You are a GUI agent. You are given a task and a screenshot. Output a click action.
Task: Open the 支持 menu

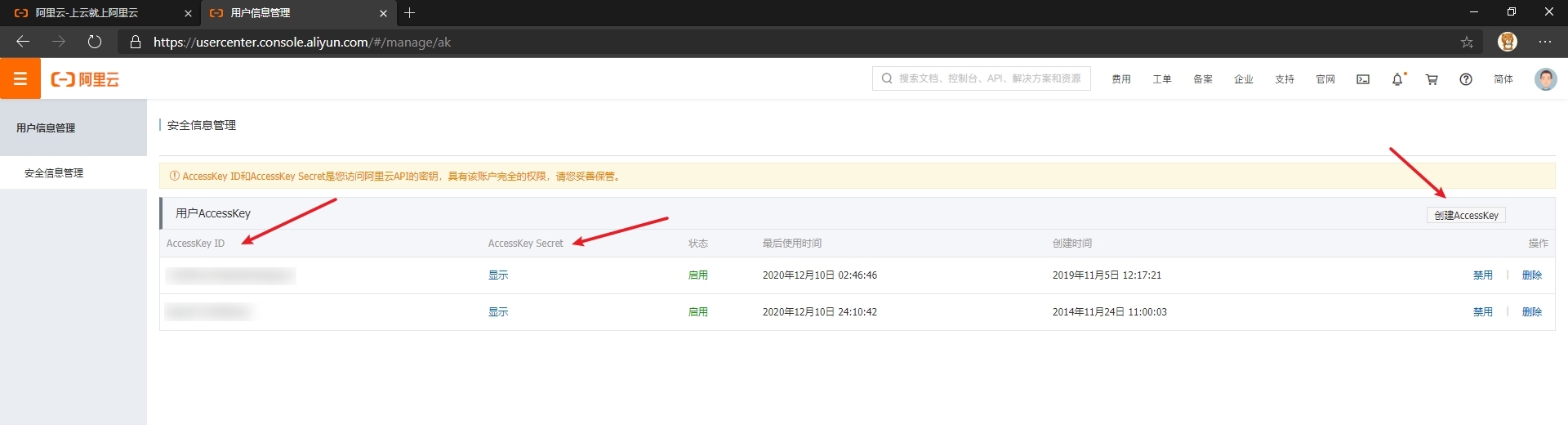tap(1285, 79)
